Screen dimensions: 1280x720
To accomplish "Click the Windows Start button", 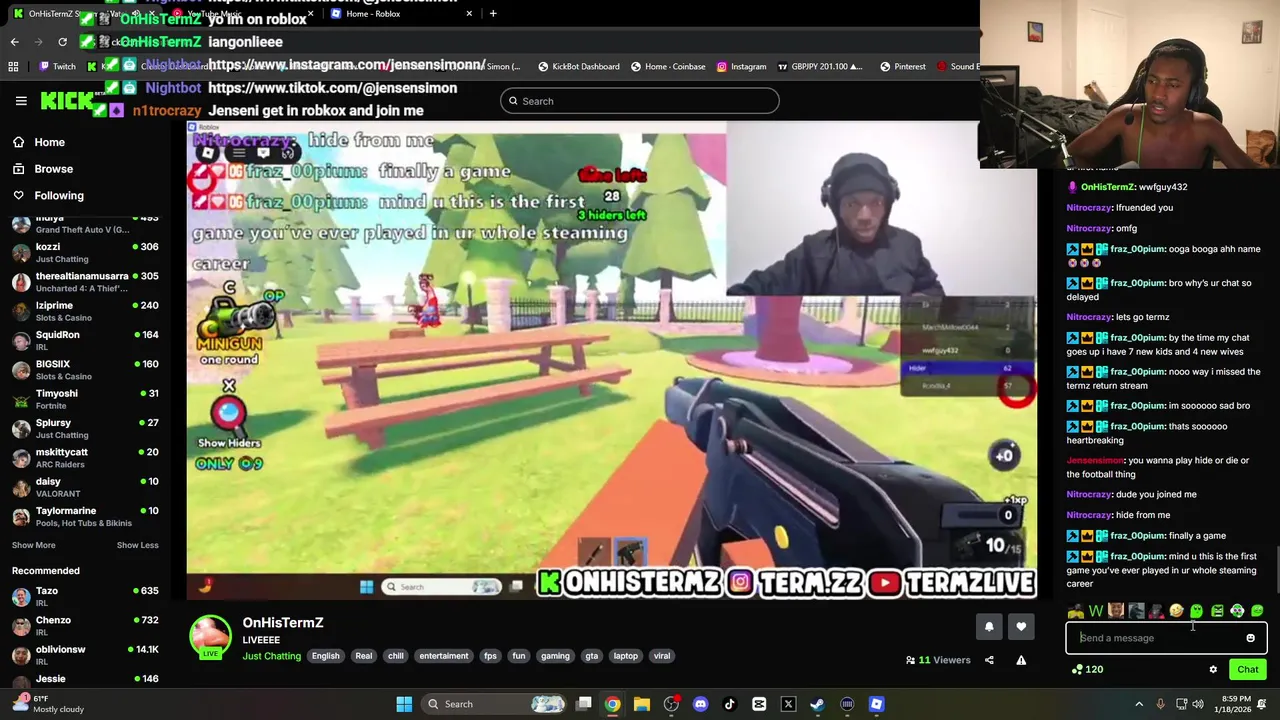I will (404, 704).
